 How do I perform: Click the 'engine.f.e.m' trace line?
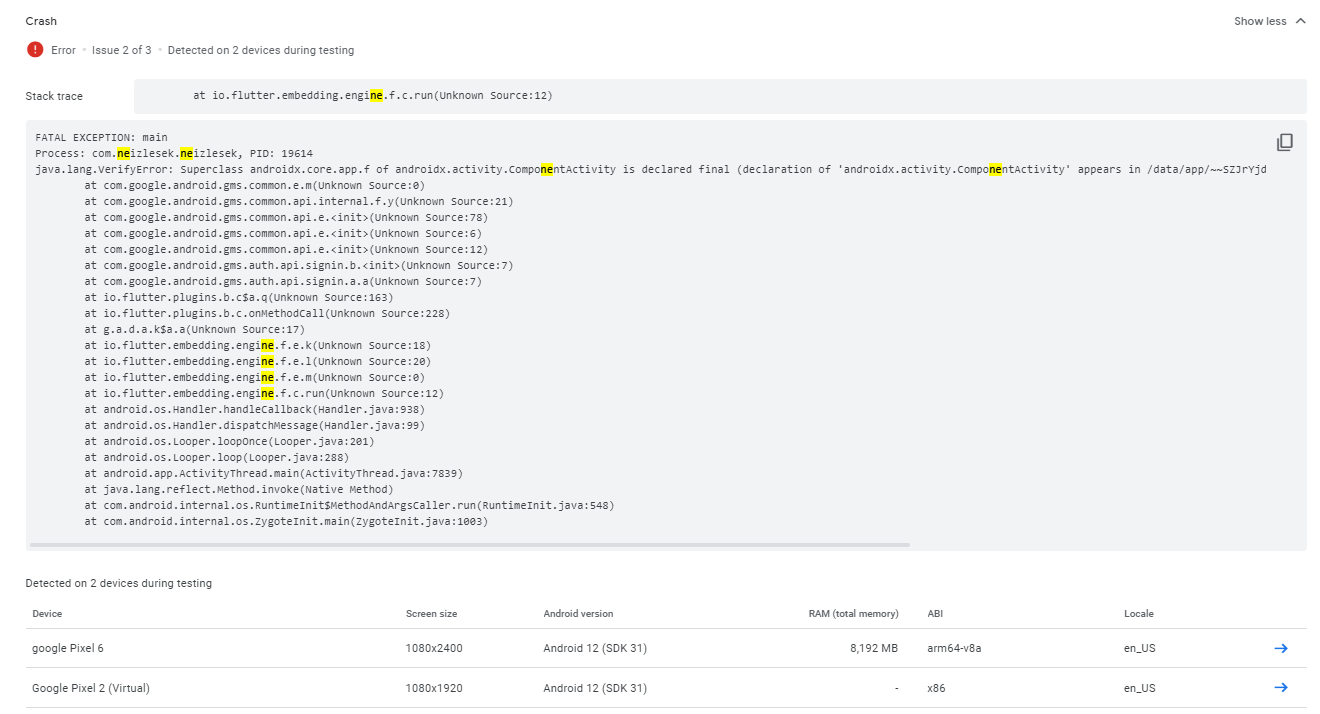coord(254,377)
